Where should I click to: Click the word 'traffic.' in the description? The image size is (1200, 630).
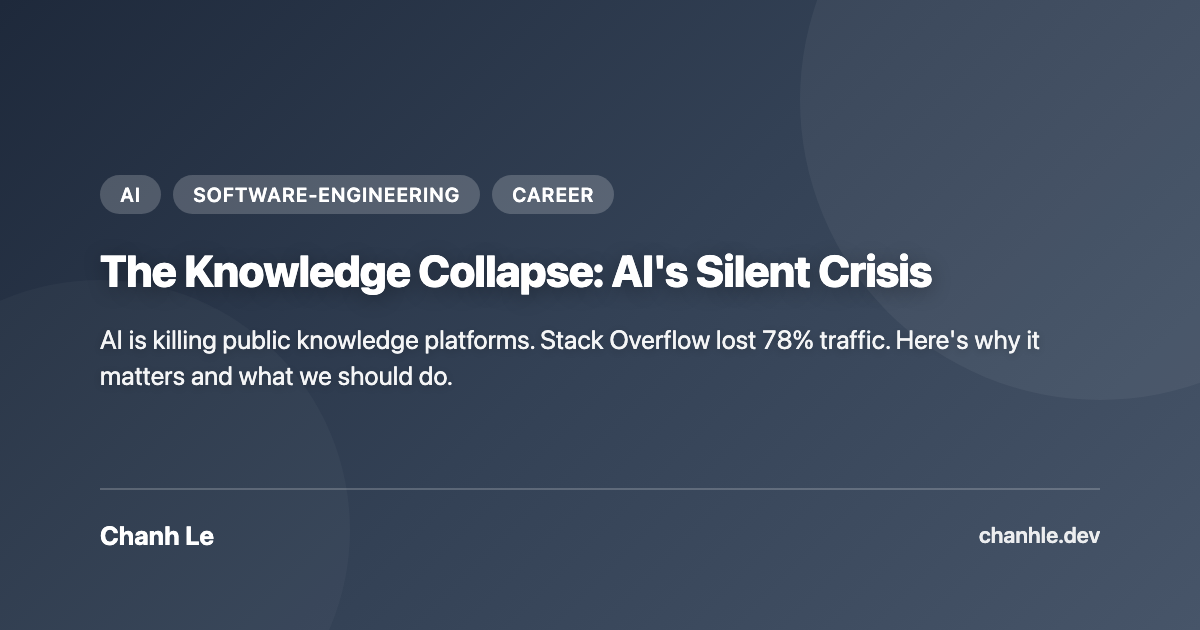pyautogui.click(x=859, y=341)
